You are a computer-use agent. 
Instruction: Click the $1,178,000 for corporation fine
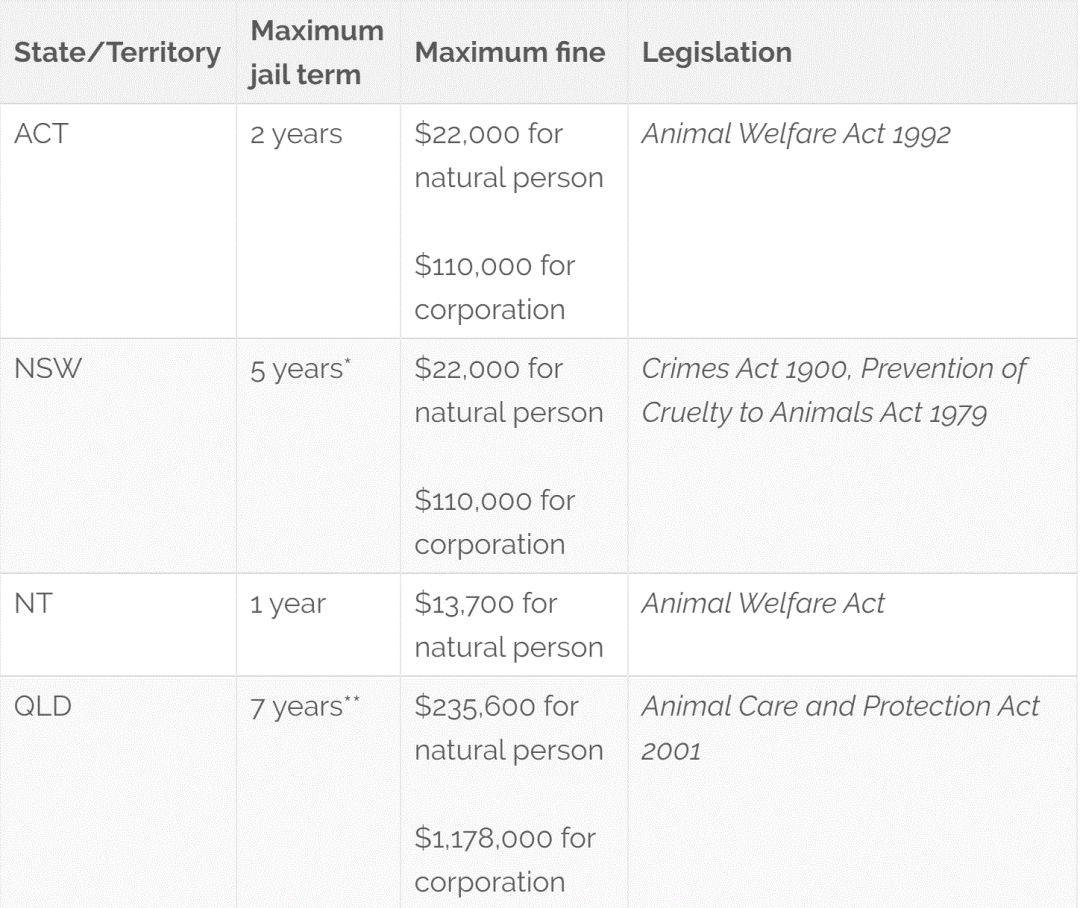[505, 860]
